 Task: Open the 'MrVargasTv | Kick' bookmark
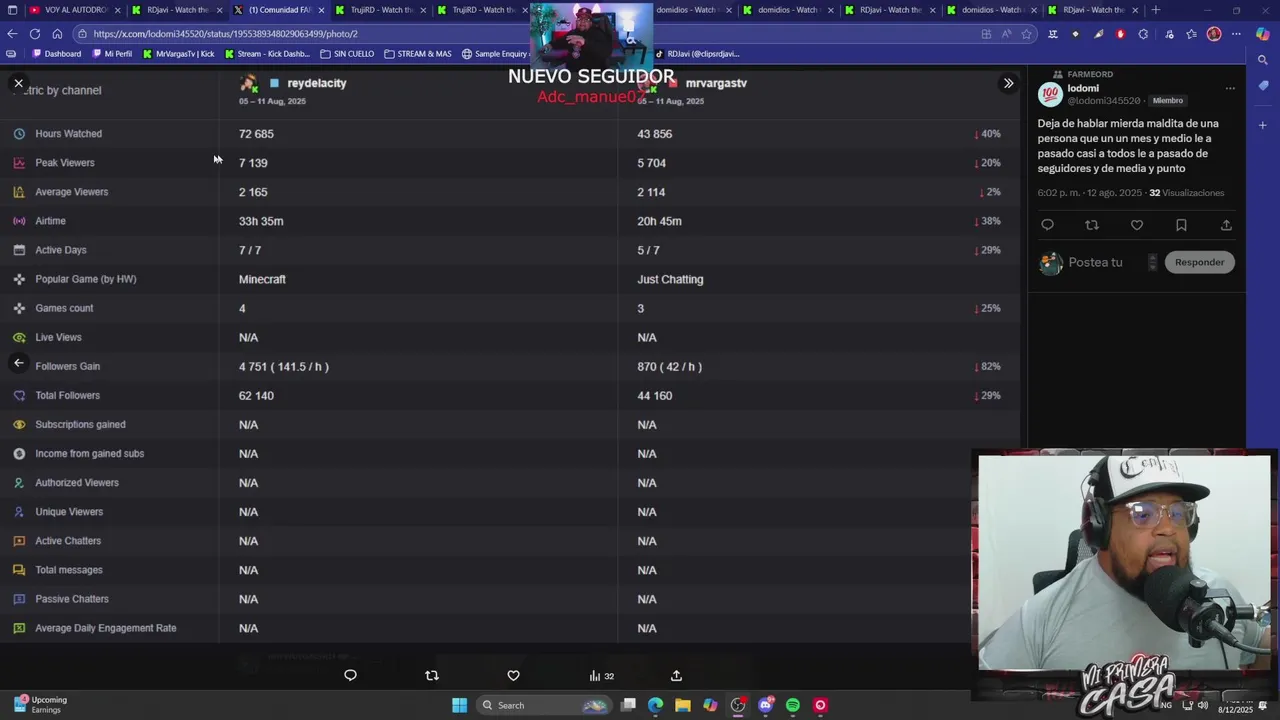[x=178, y=54]
